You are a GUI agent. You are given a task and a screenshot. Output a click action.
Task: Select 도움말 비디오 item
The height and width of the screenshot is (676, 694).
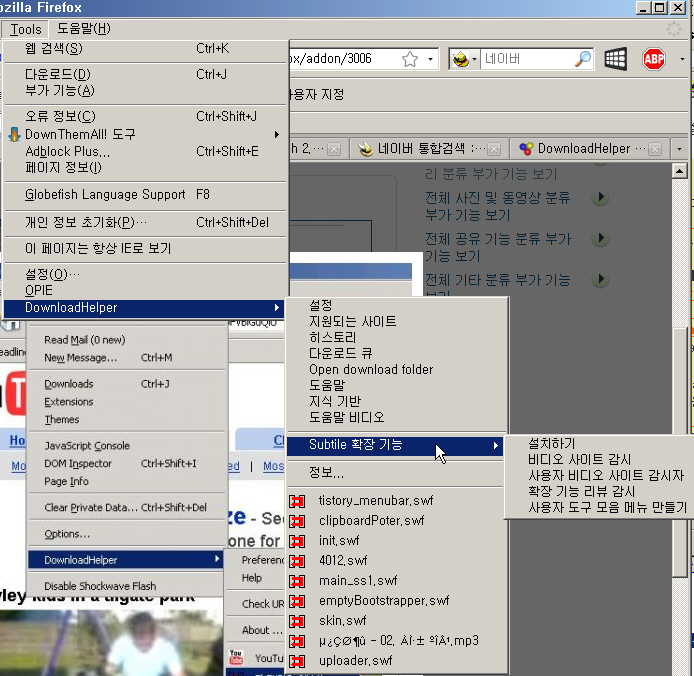coord(397,417)
